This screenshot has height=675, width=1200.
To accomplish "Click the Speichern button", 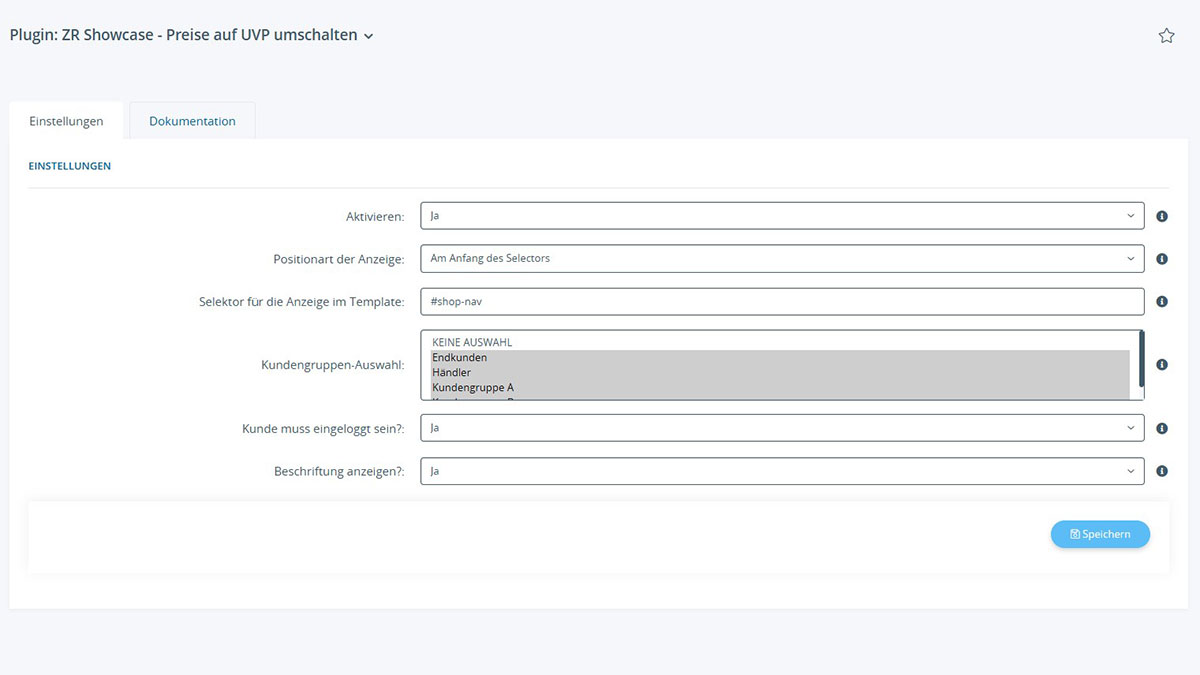I will coord(1100,534).
